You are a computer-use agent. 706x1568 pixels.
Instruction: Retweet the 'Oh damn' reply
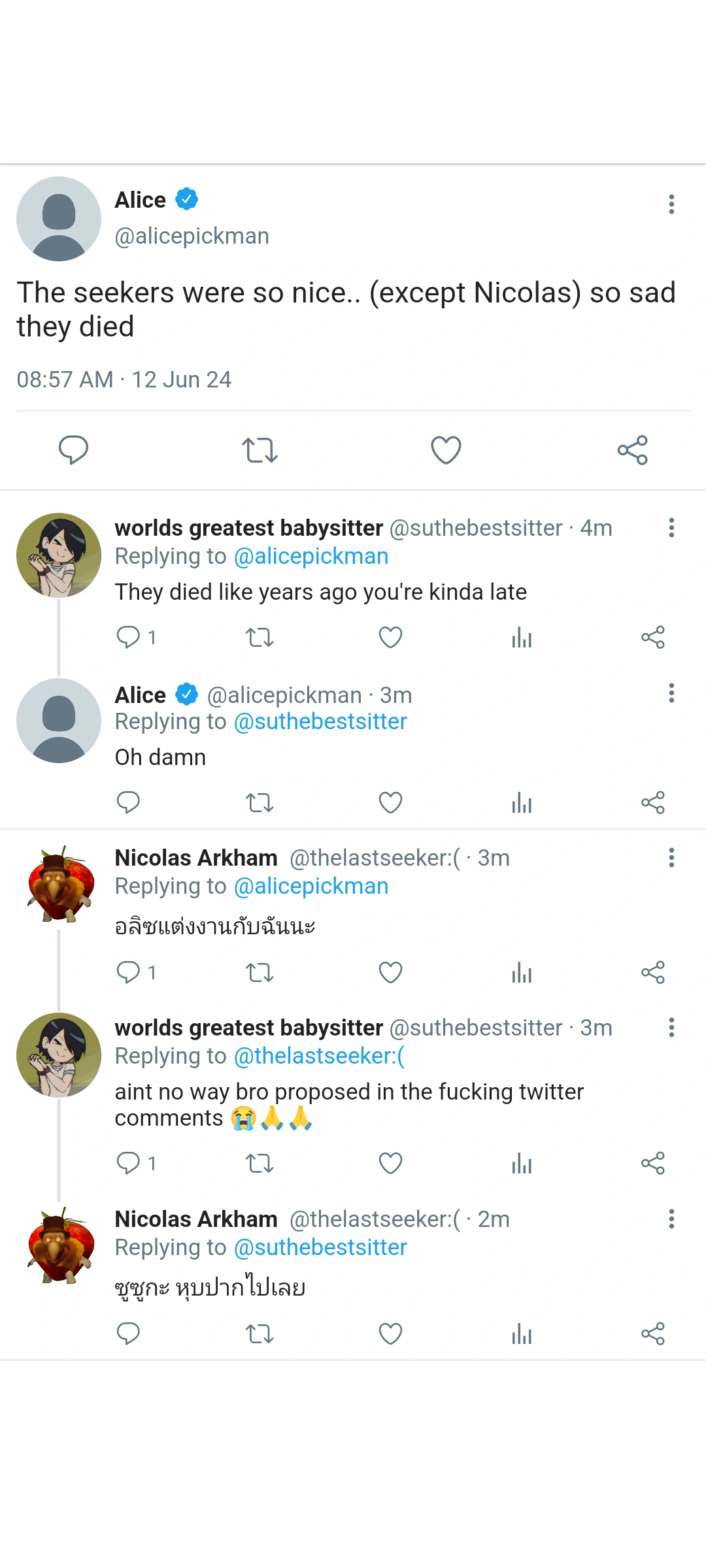pos(260,802)
